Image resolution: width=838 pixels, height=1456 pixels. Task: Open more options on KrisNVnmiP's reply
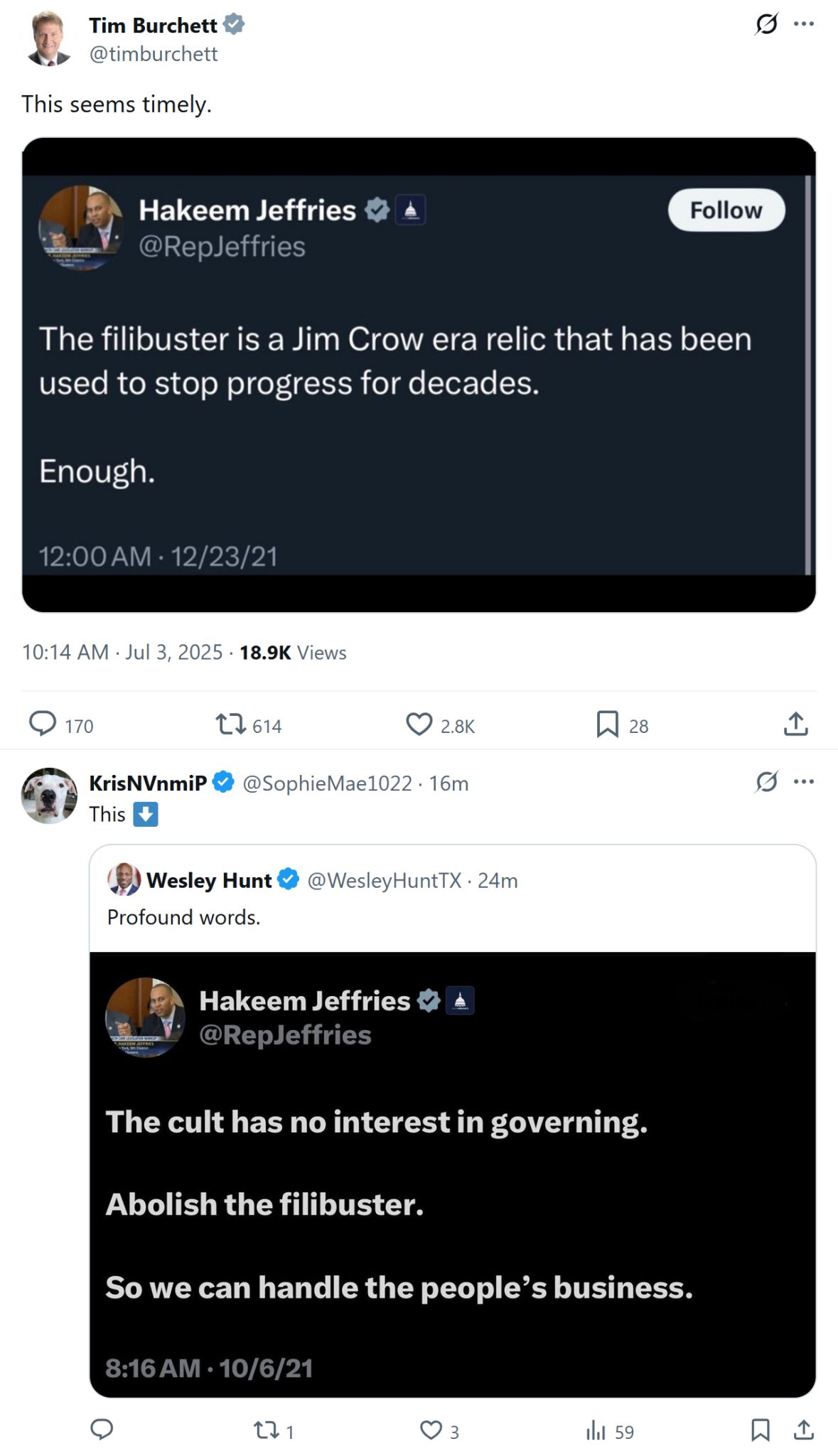pos(804,781)
